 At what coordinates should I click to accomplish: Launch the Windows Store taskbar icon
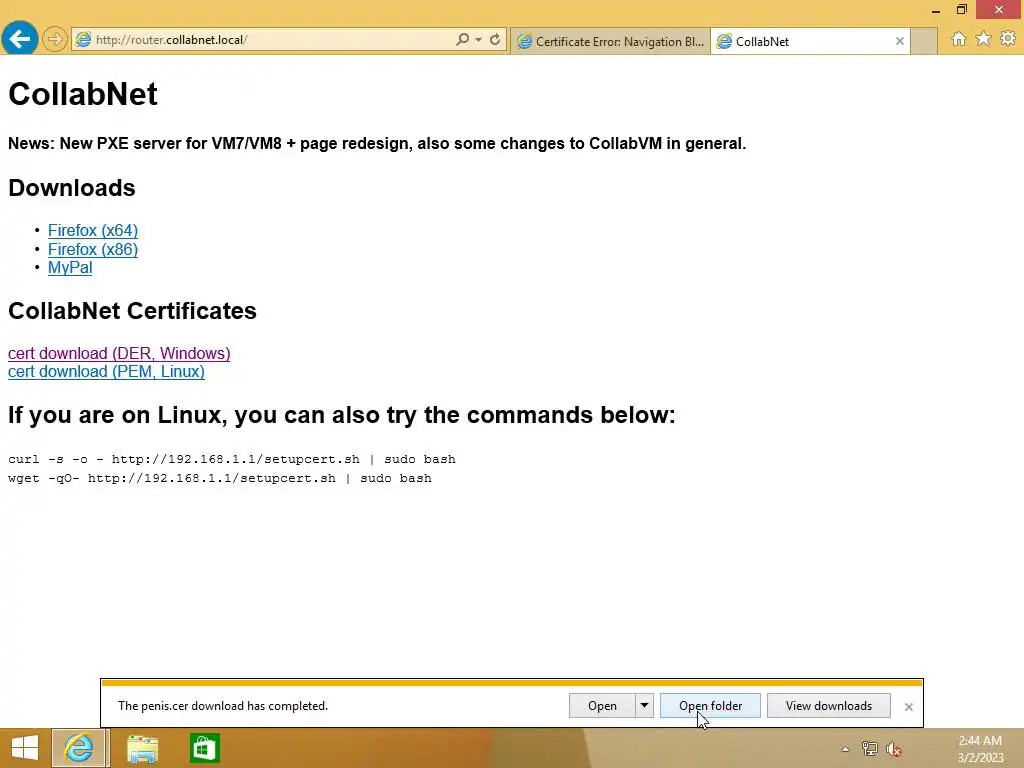coord(204,748)
